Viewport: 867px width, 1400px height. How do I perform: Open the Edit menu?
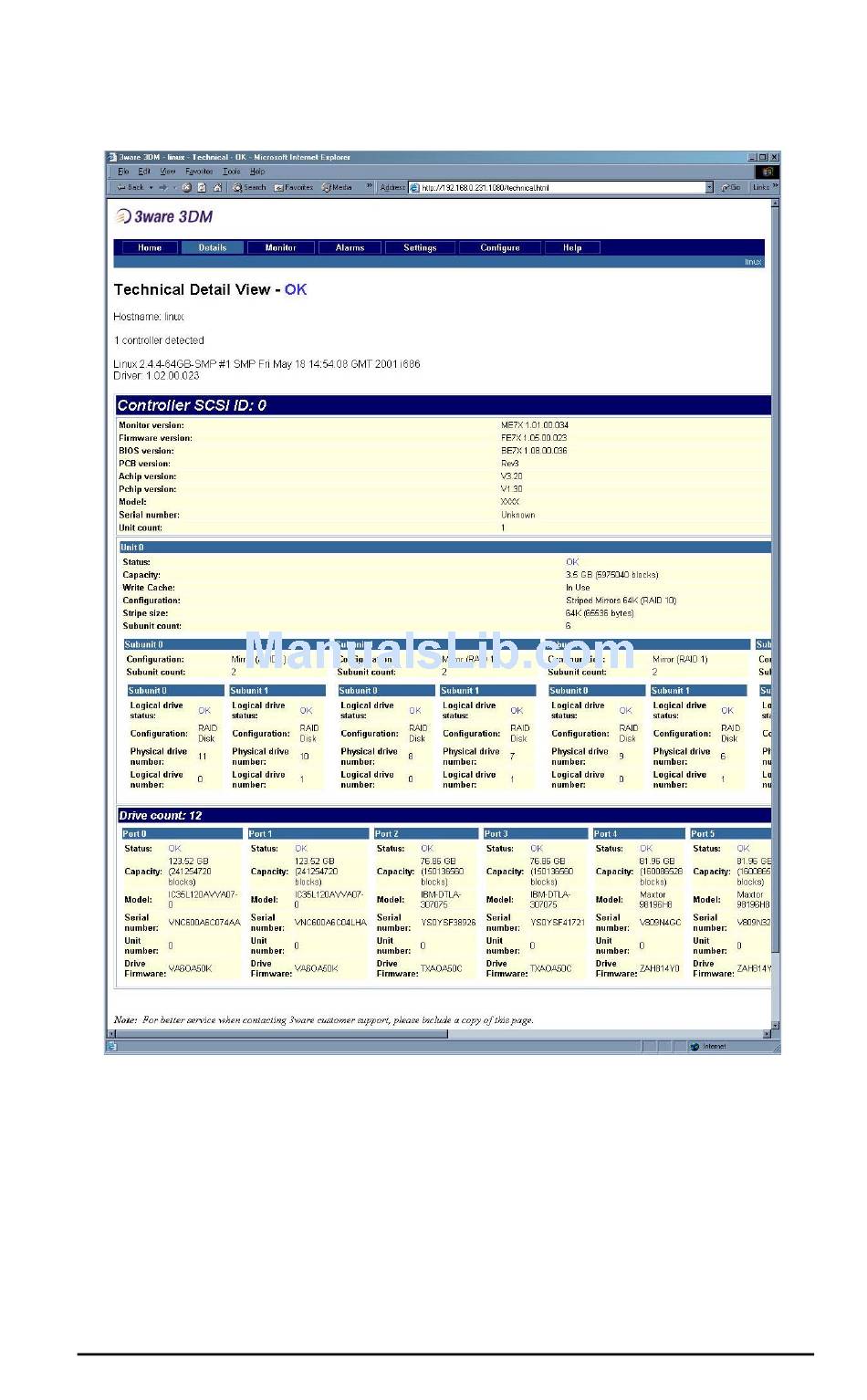(x=144, y=172)
